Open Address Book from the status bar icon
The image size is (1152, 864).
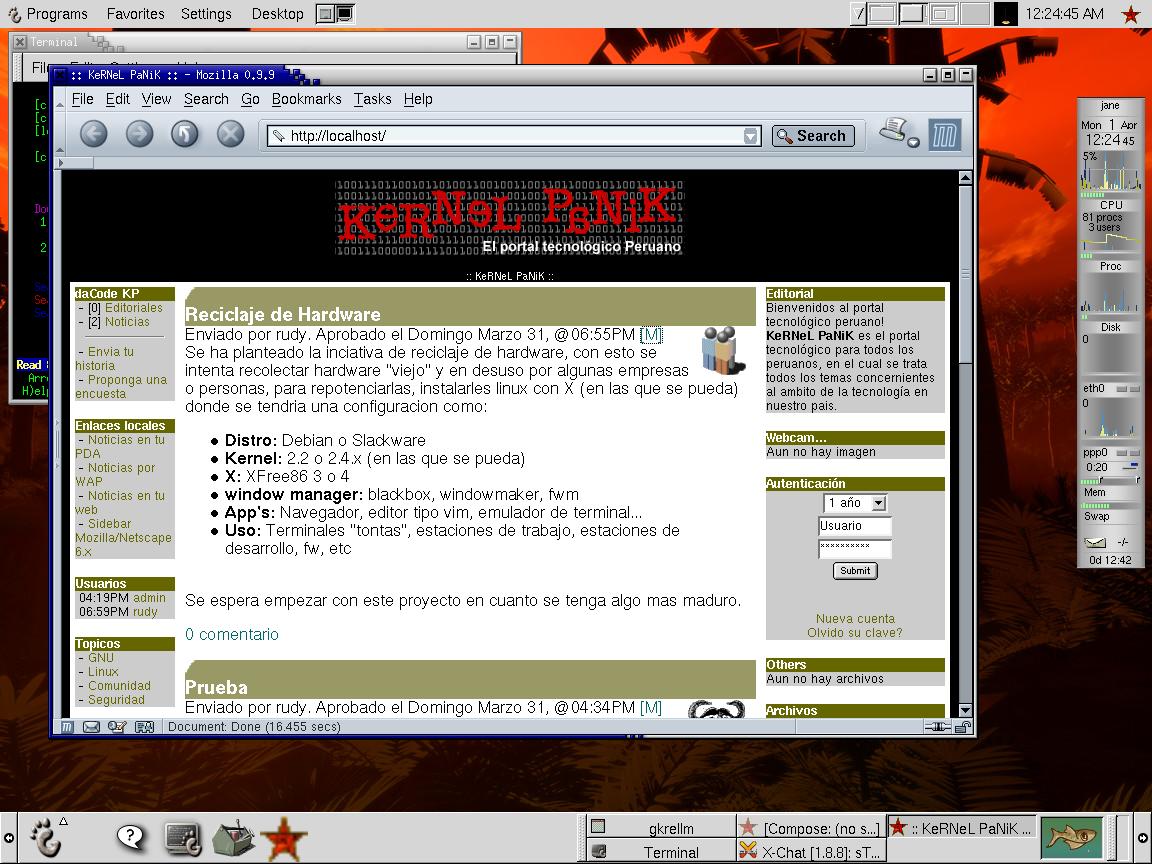(144, 727)
